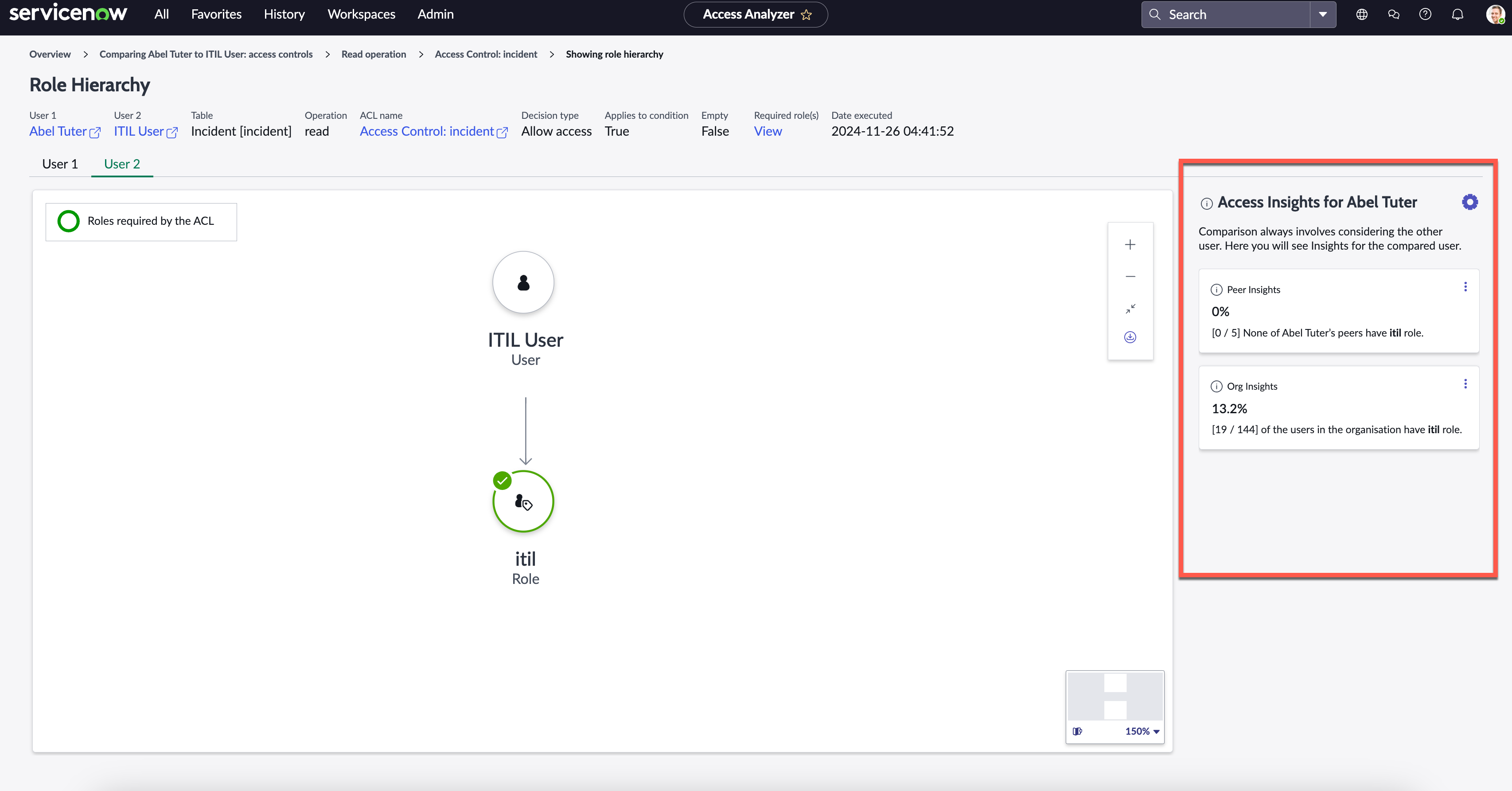1512x791 pixels.
Task: Click the Org Insights info icon
Action: click(1216, 386)
